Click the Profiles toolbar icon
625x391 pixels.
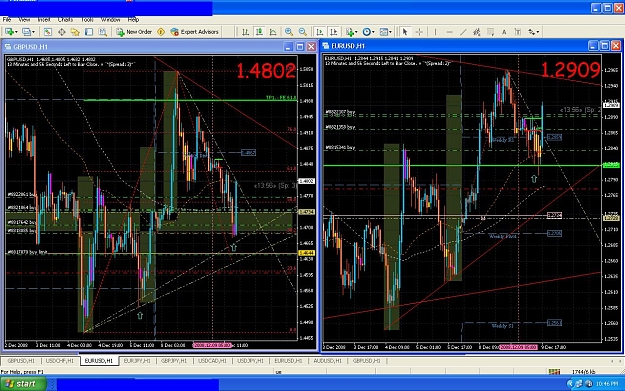(27, 32)
